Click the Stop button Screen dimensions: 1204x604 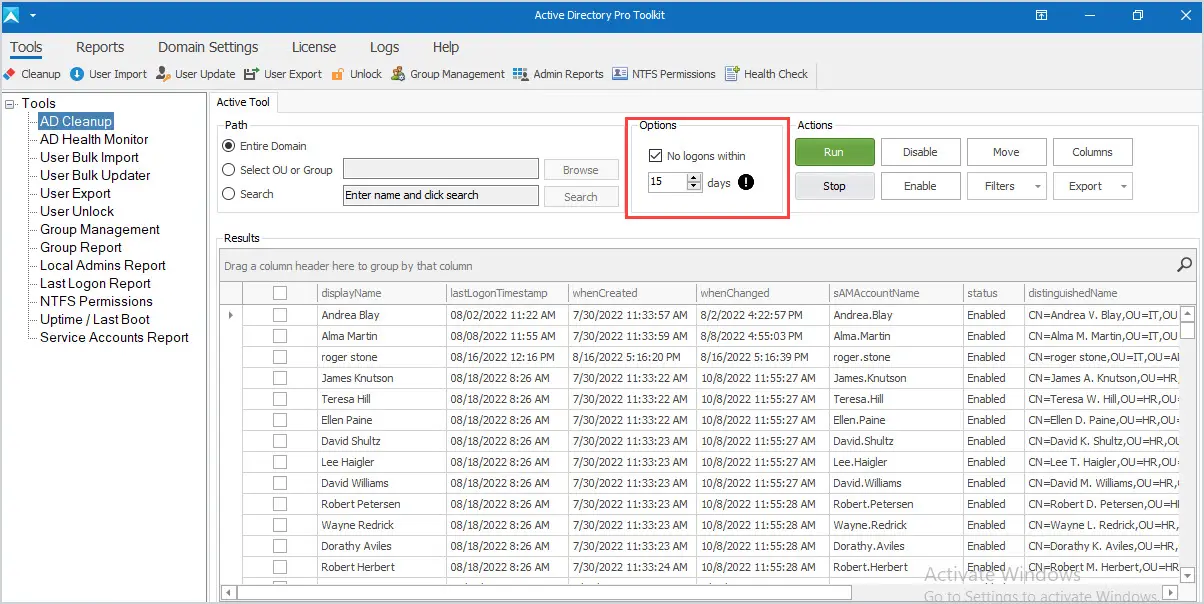pos(835,186)
